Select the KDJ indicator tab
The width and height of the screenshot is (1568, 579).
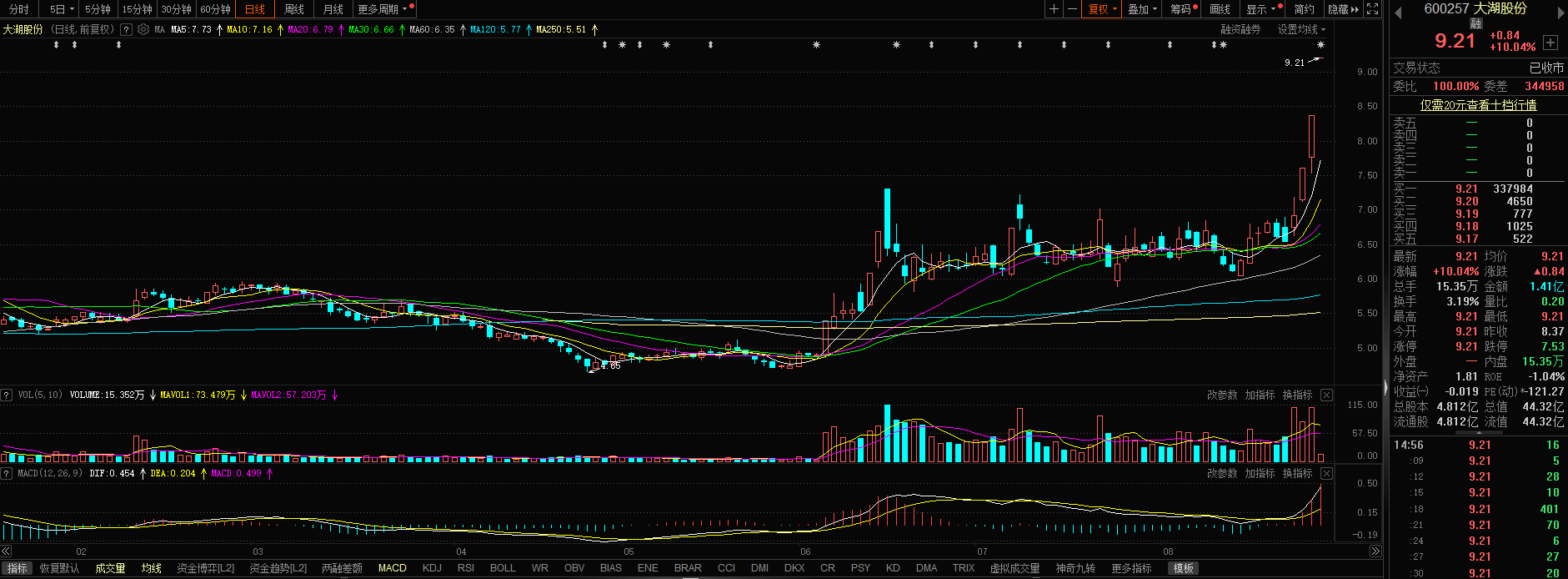[x=432, y=568]
